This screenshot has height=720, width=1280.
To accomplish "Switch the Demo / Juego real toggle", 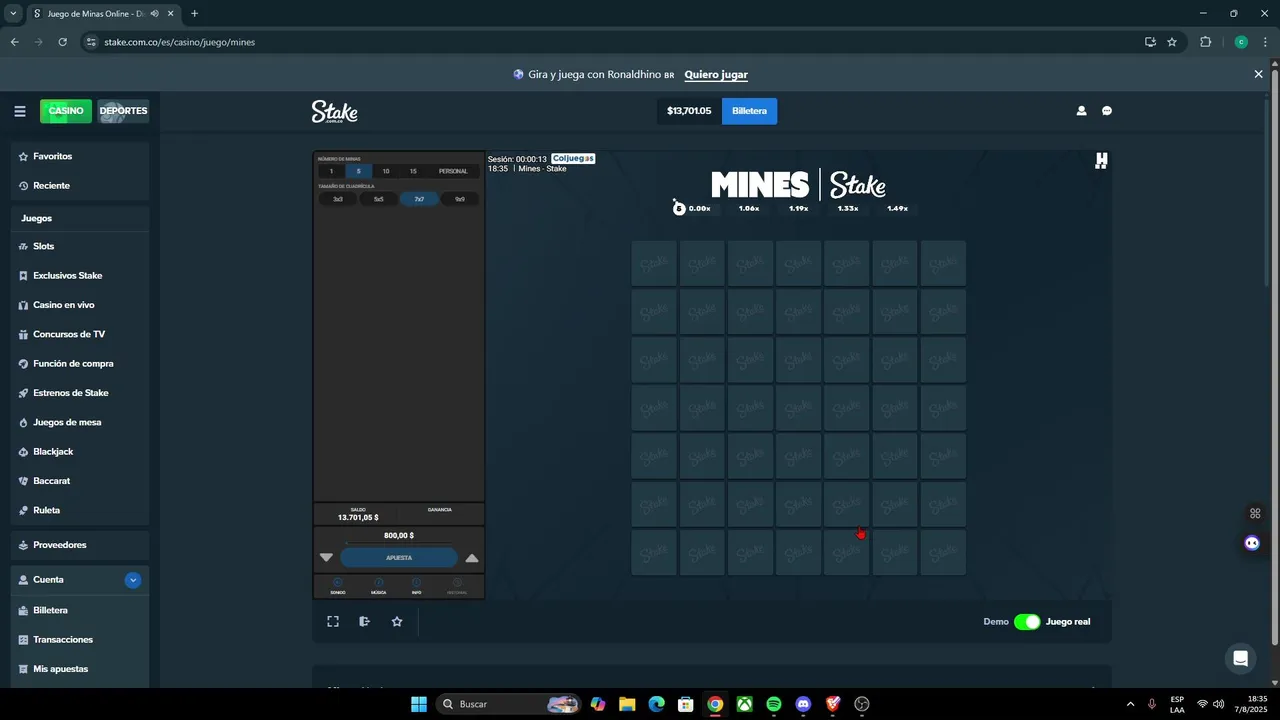I will tap(1027, 622).
